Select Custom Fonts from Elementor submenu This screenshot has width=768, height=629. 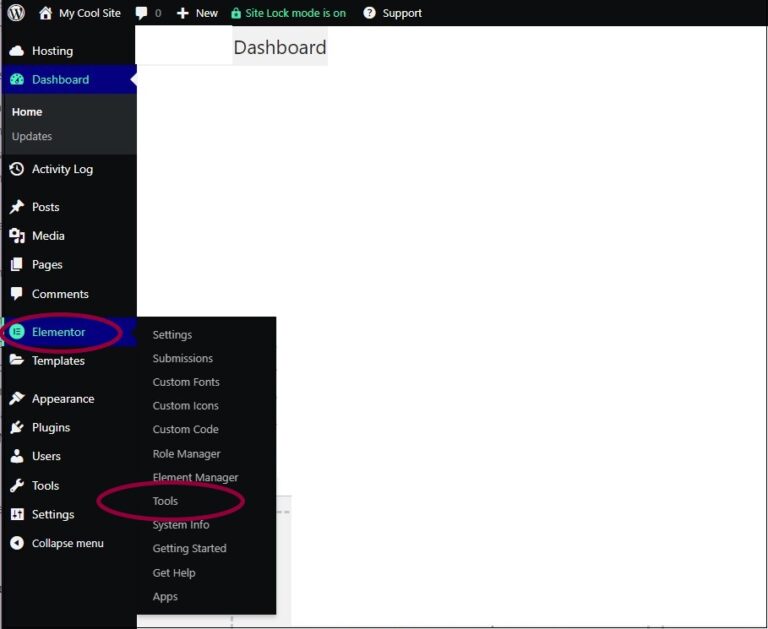coord(186,382)
